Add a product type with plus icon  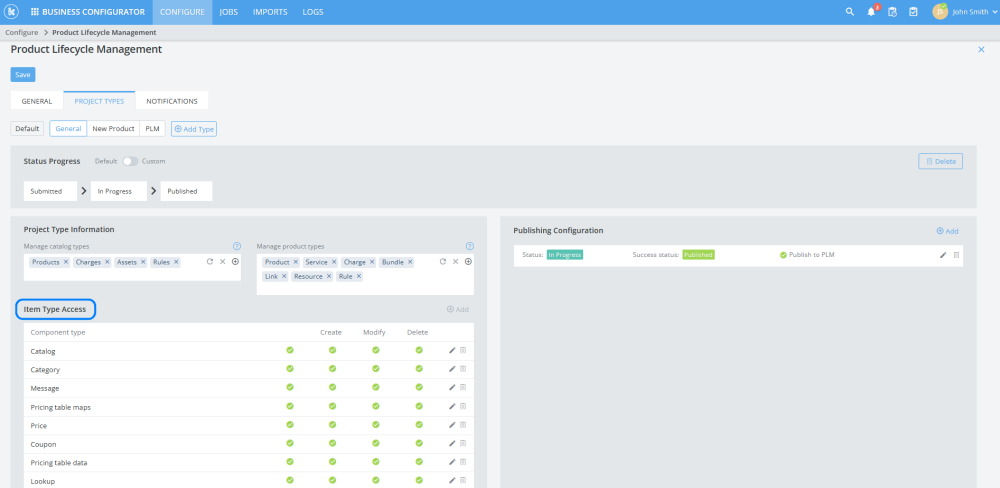pos(468,262)
